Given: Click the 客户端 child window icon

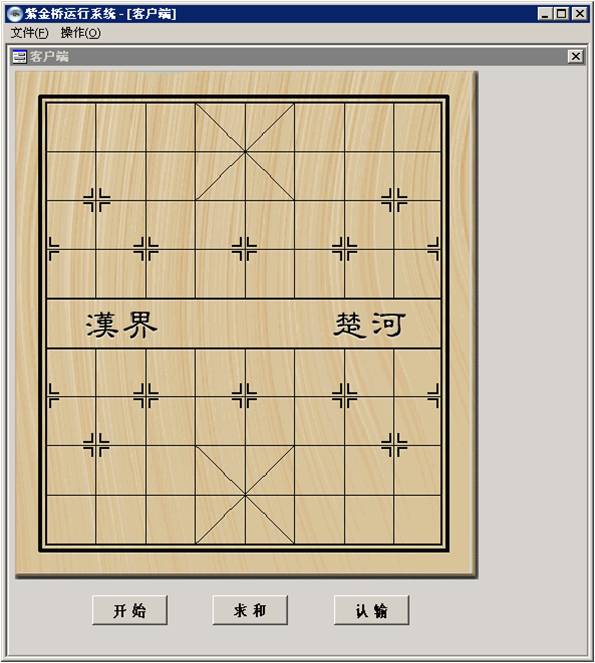Looking at the screenshot, I should [19, 56].
